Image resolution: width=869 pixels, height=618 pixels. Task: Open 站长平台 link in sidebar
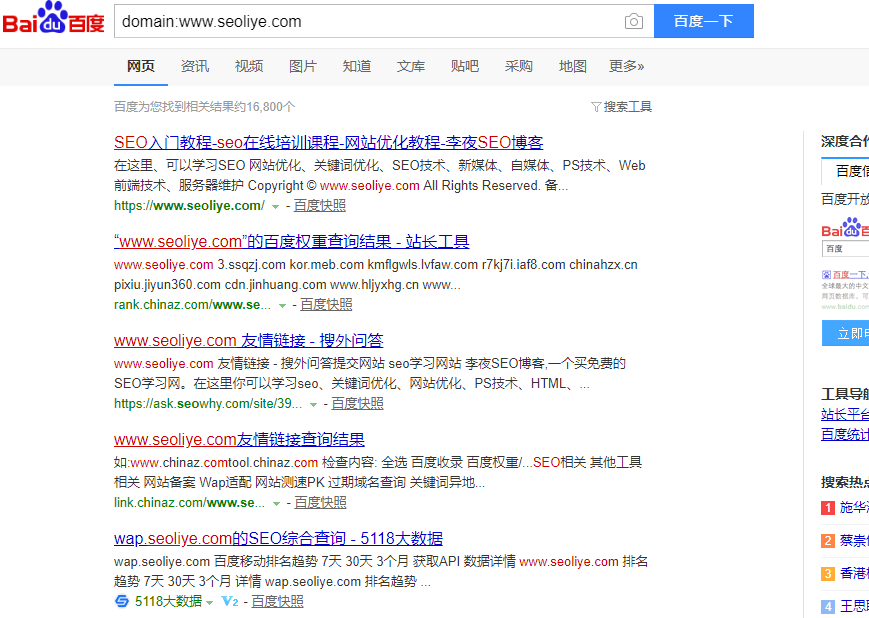coord(845,414)
